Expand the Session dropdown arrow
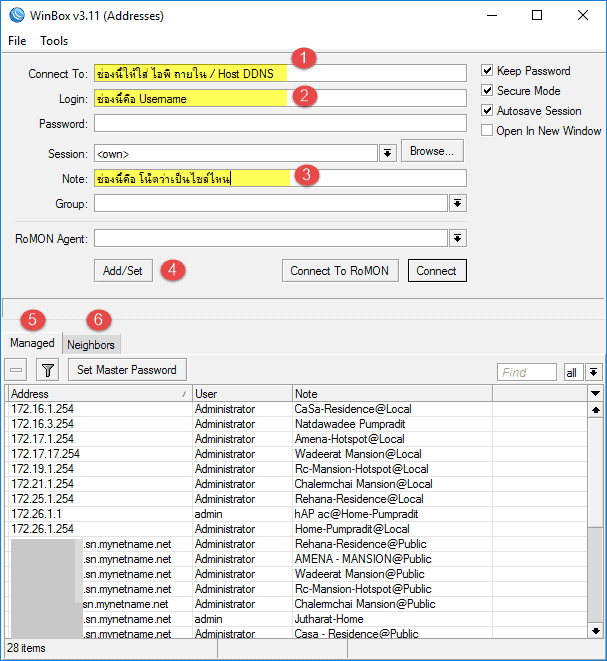This screenshot has width=607, height=661. [x=387, y=153]
